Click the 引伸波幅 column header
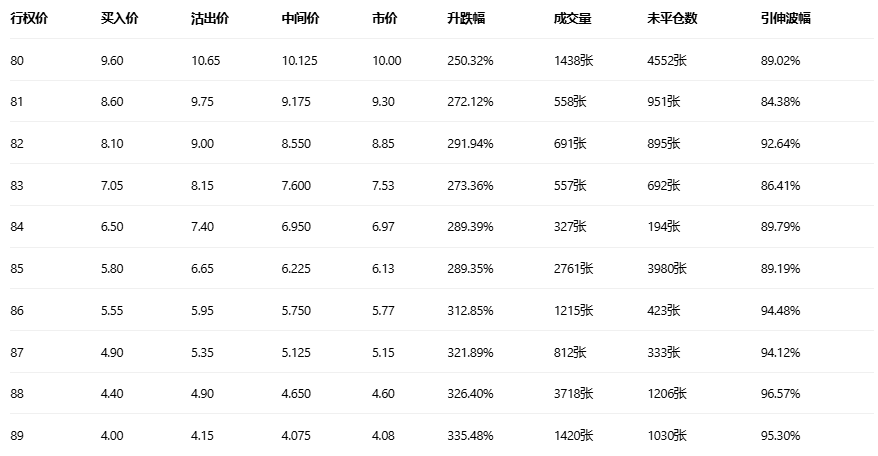 tap(786, 19)
